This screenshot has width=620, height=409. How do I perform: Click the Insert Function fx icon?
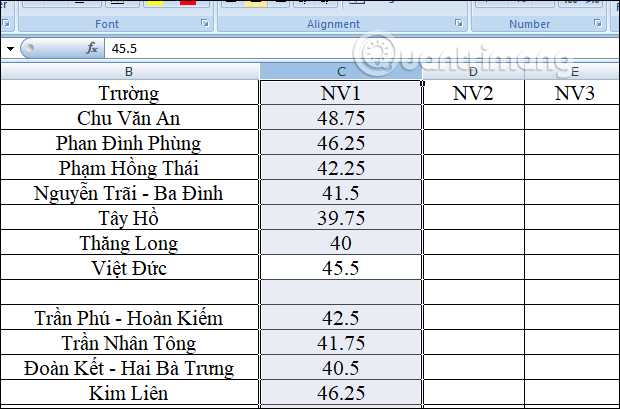coord(92,48)
